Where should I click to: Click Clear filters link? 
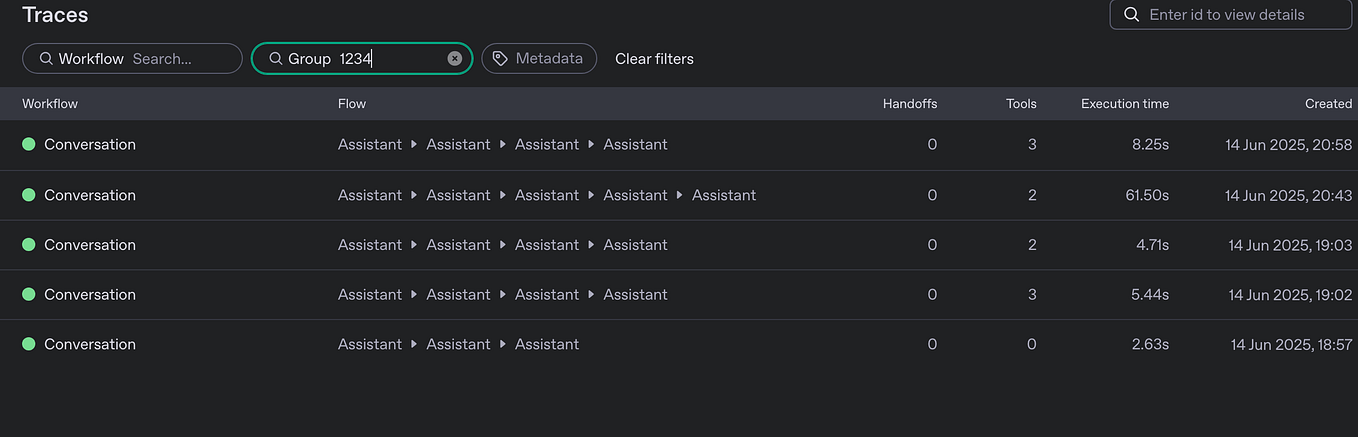click(x=654, y=59)
